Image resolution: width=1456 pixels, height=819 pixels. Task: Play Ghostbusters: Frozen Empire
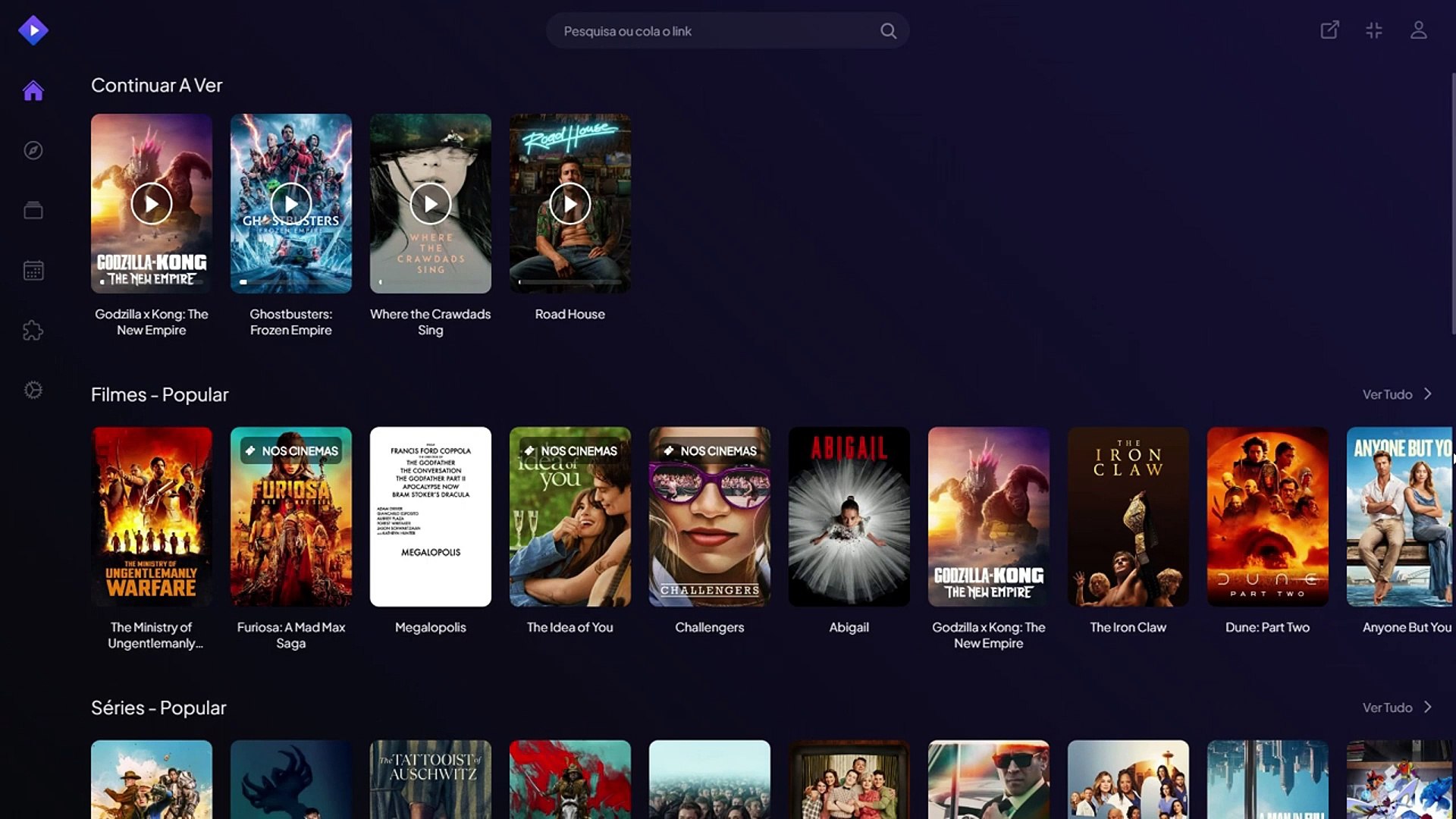click(291, 204)
